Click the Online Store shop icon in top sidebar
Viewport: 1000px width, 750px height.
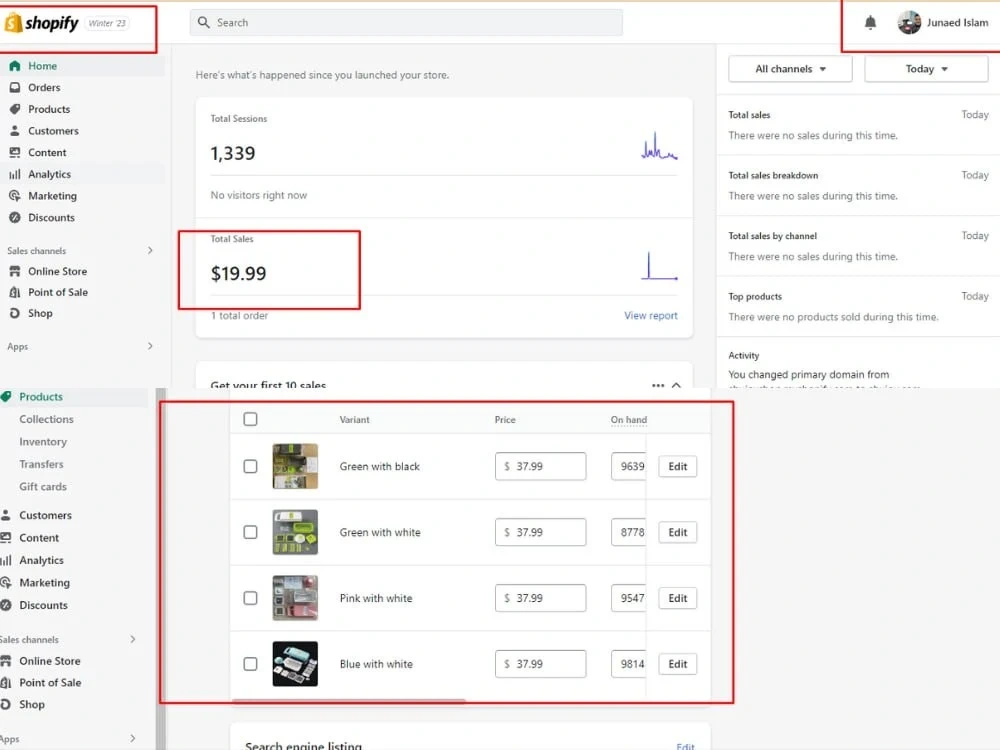click(x=15, y=271)
